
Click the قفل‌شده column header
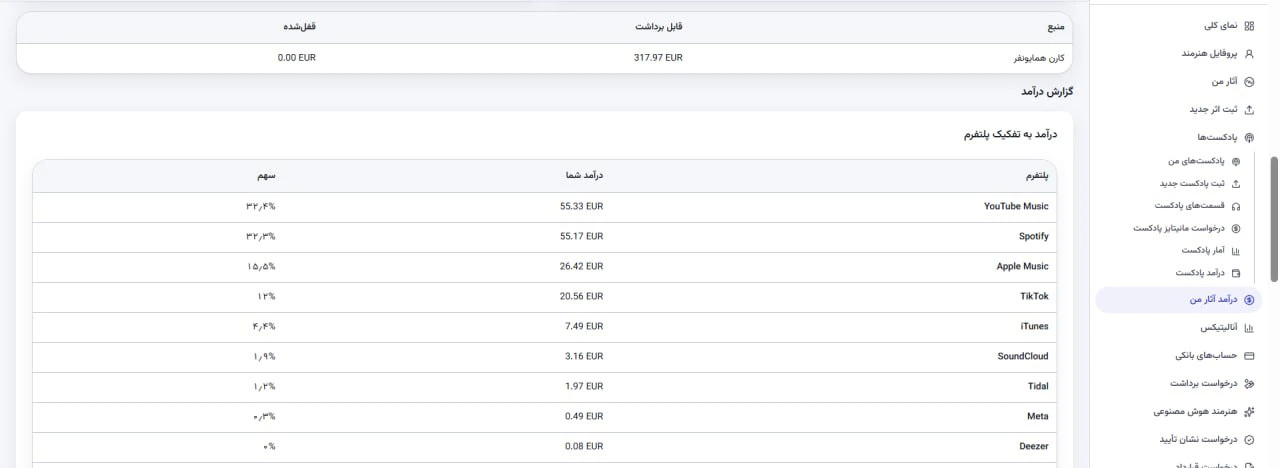pyautogui.click(x=298, y=27)
